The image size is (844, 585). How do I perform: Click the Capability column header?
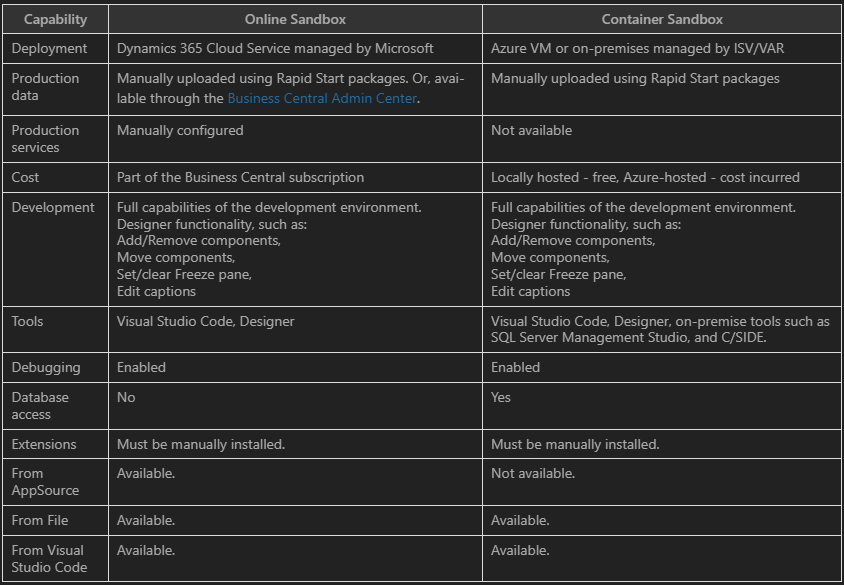pyautogui.click(x=55, y=19)
